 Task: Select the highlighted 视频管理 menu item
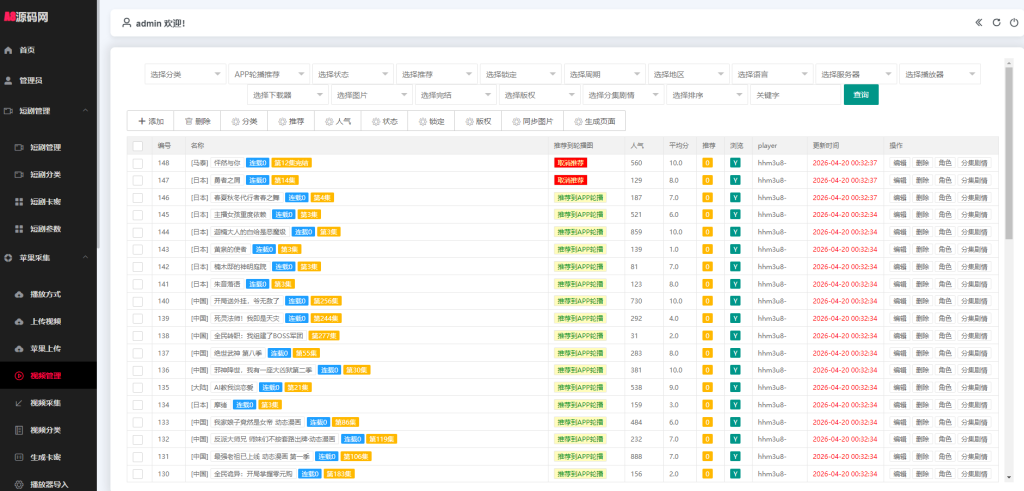click(x=48, y=375)
